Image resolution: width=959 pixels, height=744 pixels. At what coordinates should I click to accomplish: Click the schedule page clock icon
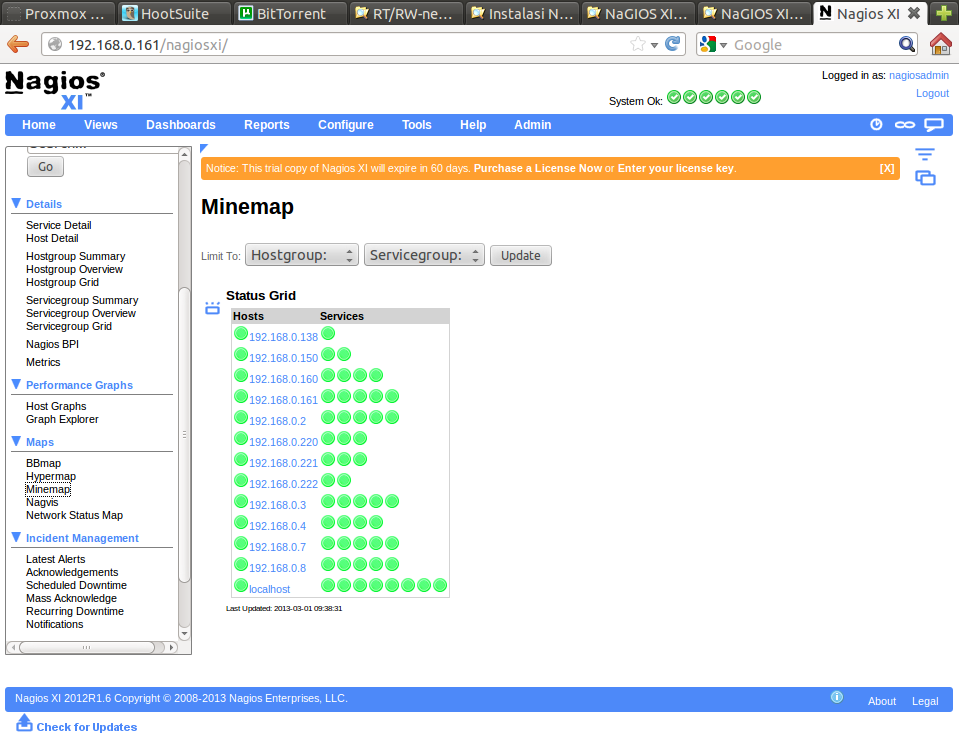876,125
